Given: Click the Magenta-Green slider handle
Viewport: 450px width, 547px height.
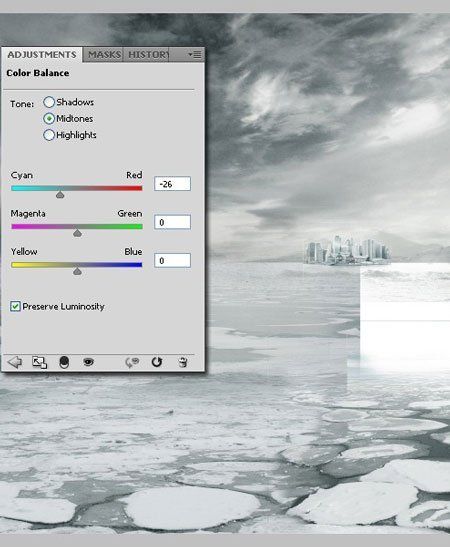Looking at the screenshot, I should (x=77, y=233).
